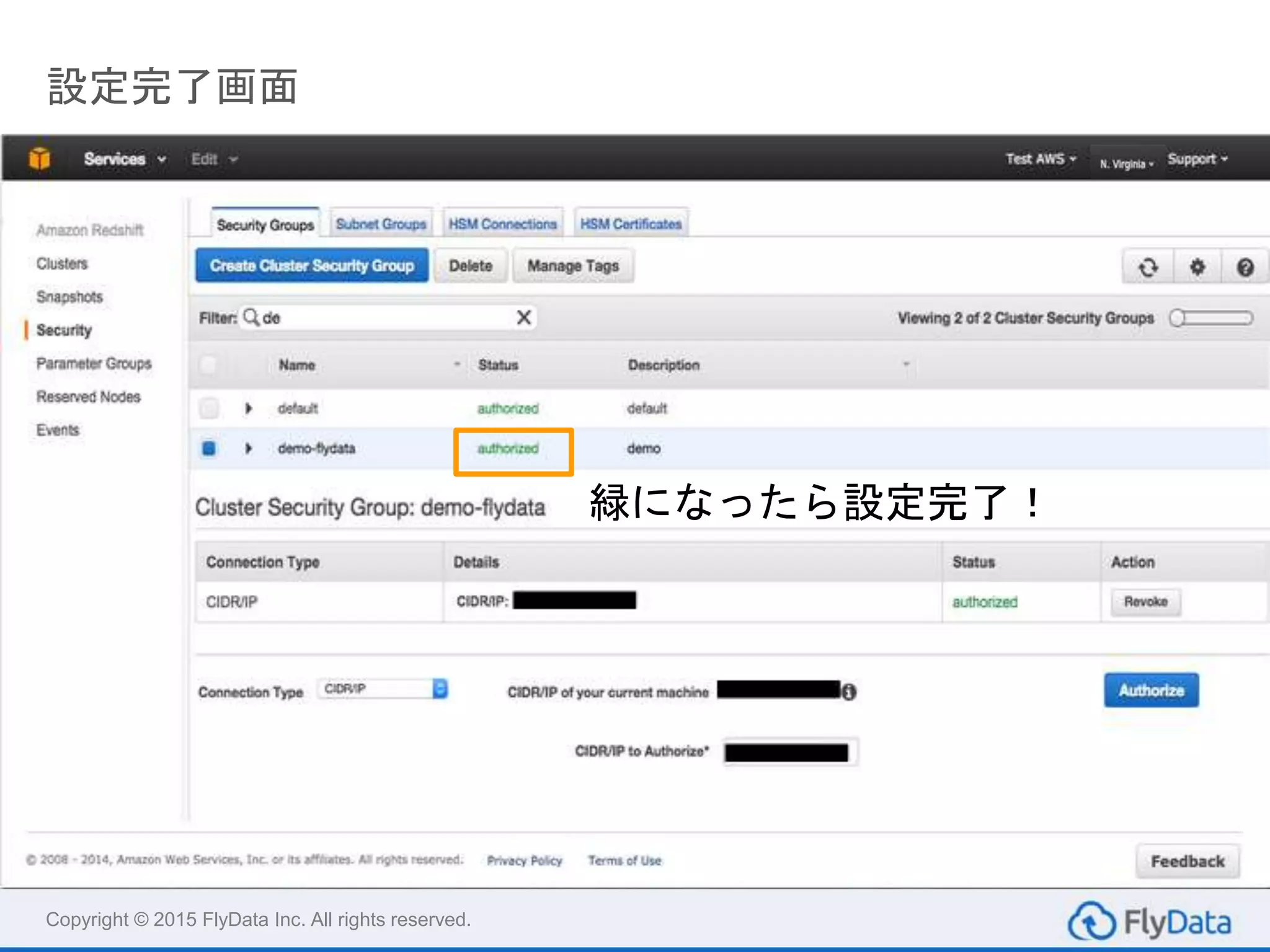The width and height of the screenshot is (1270, 952).
Task: Open Events in the sidebar
Action: pyautogui.click(x=58, y=430)
